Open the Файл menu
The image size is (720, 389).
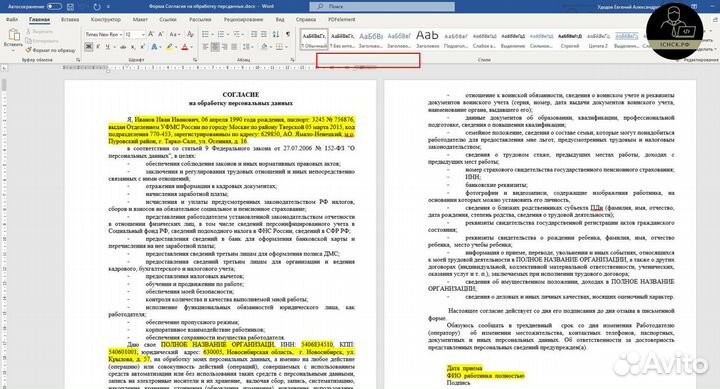[12, 20]
